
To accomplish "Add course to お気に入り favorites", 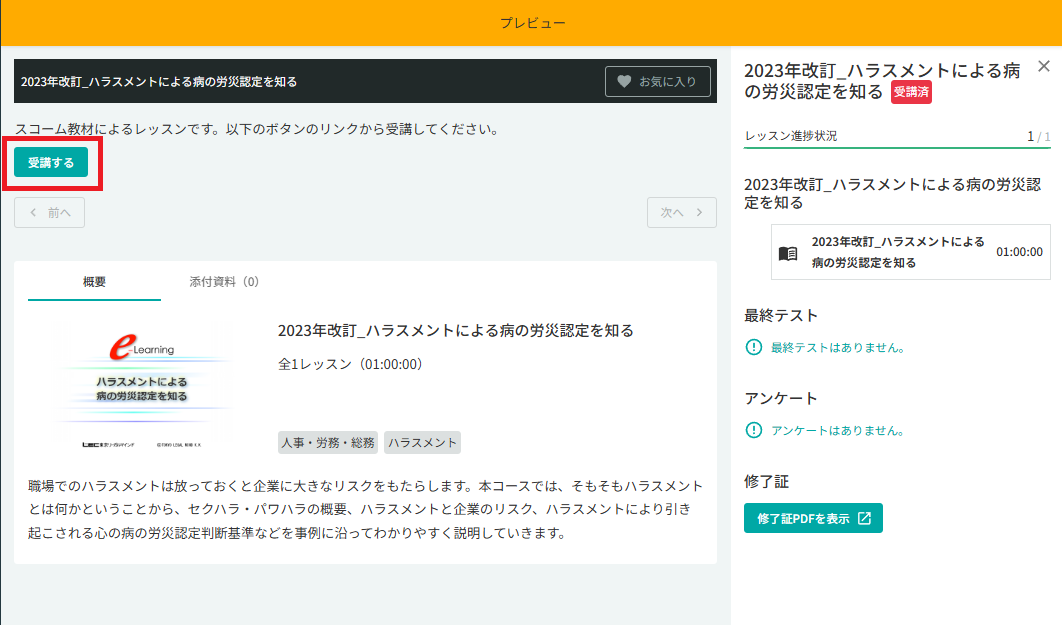I will 658,81.
